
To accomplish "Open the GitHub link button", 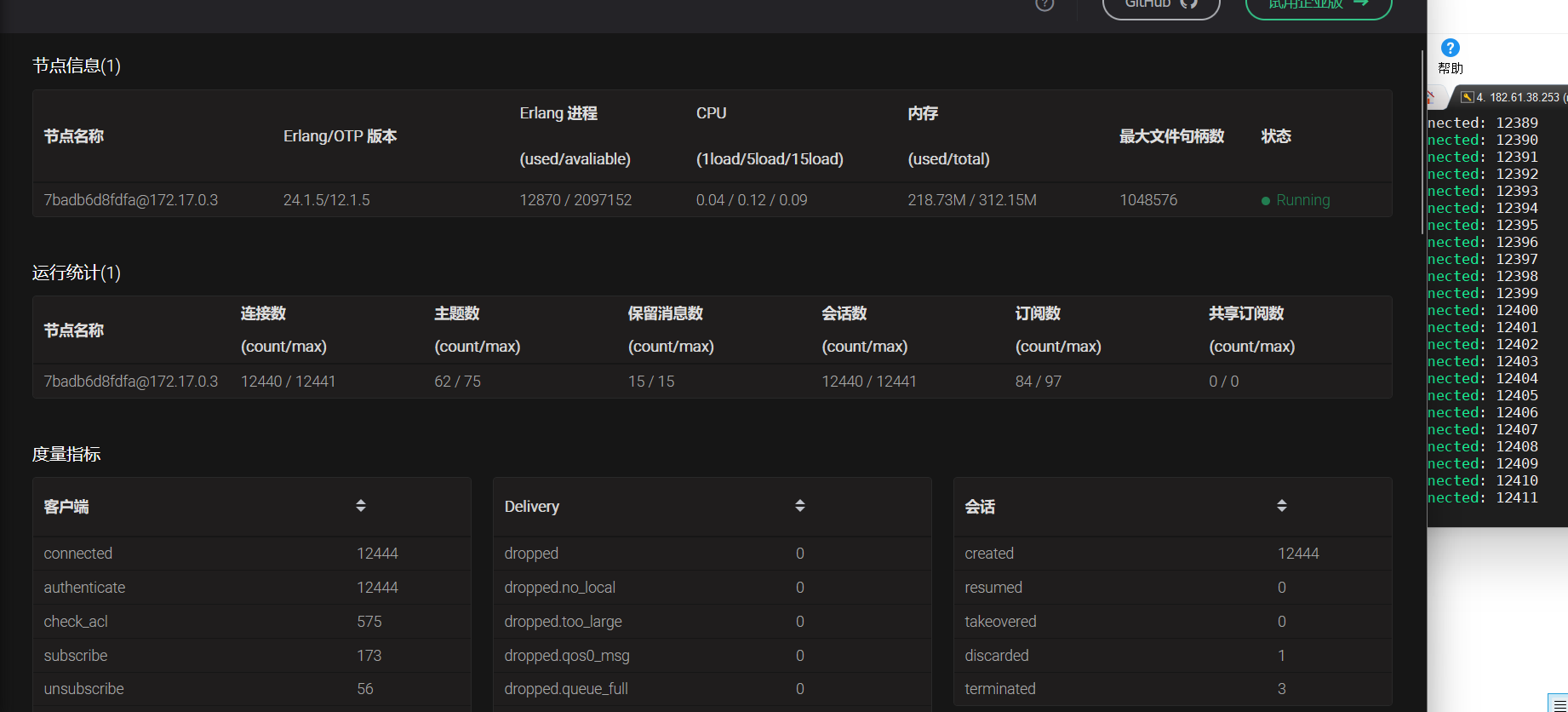I will coord(1161,4).
